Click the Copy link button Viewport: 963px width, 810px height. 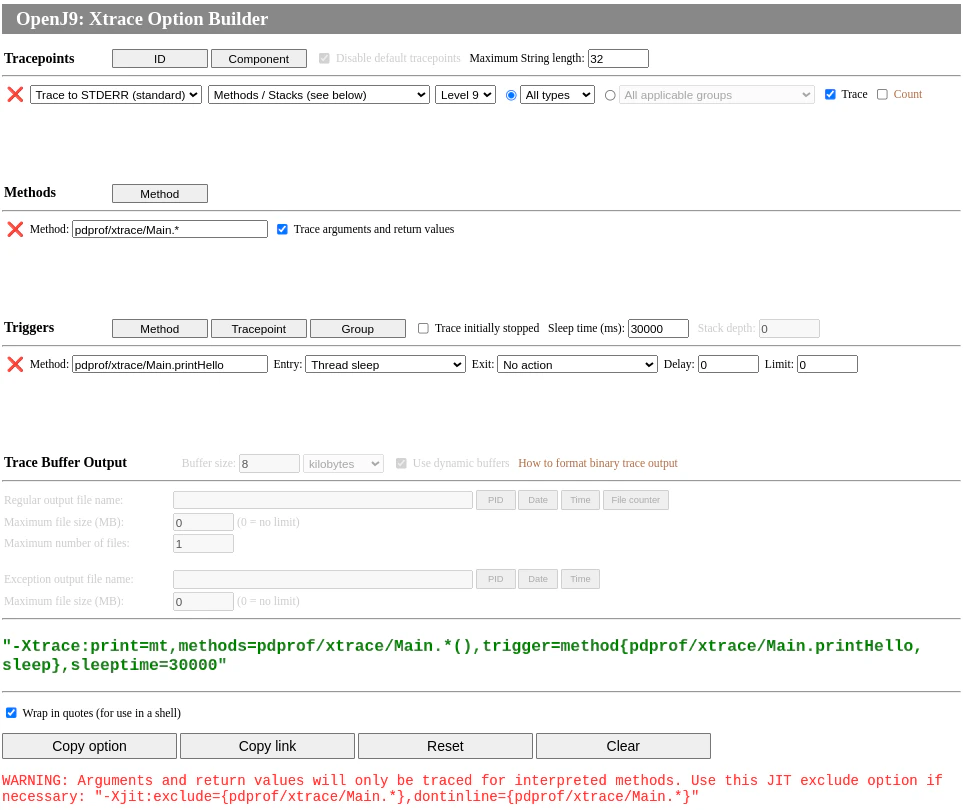pos(267,746)
